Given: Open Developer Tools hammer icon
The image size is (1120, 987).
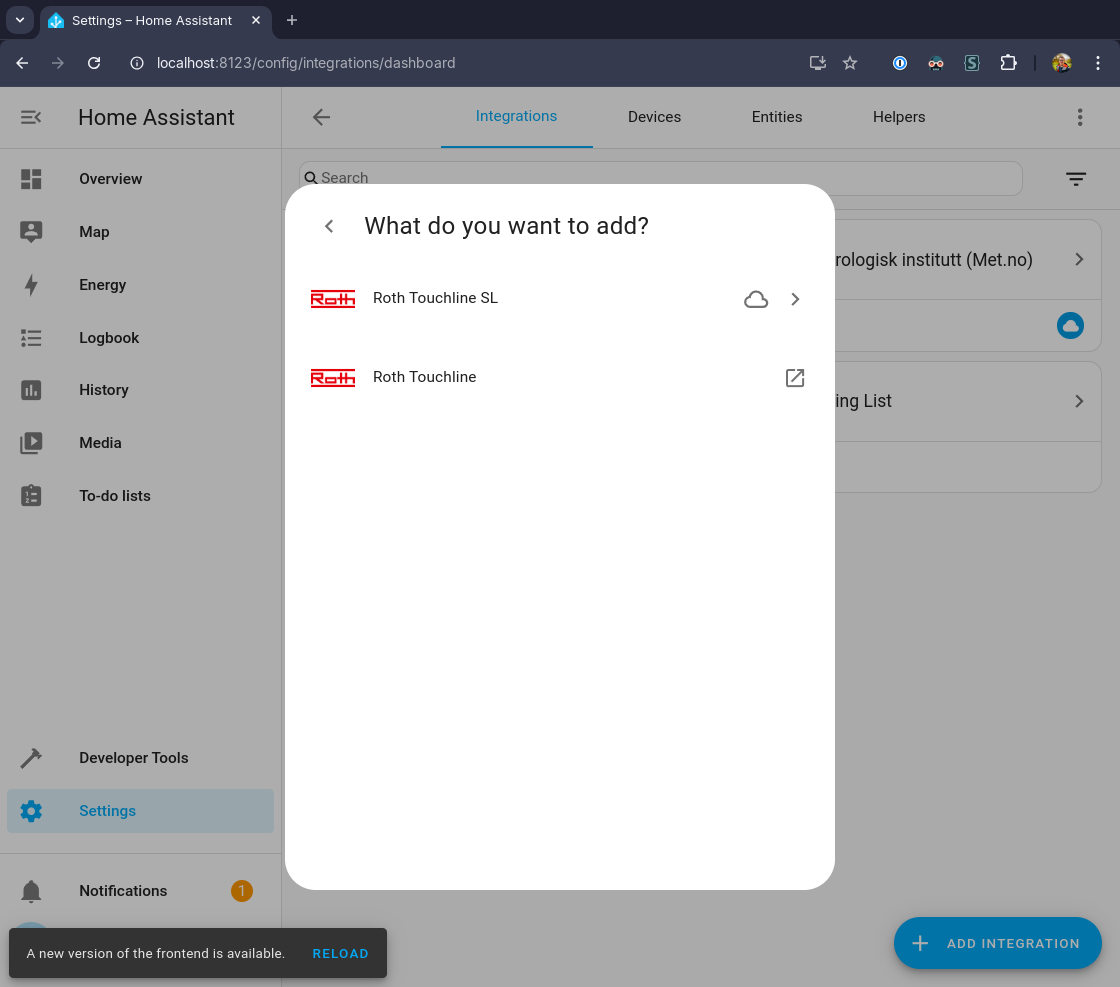Looking at the screenshot, I should pos(31,758).
